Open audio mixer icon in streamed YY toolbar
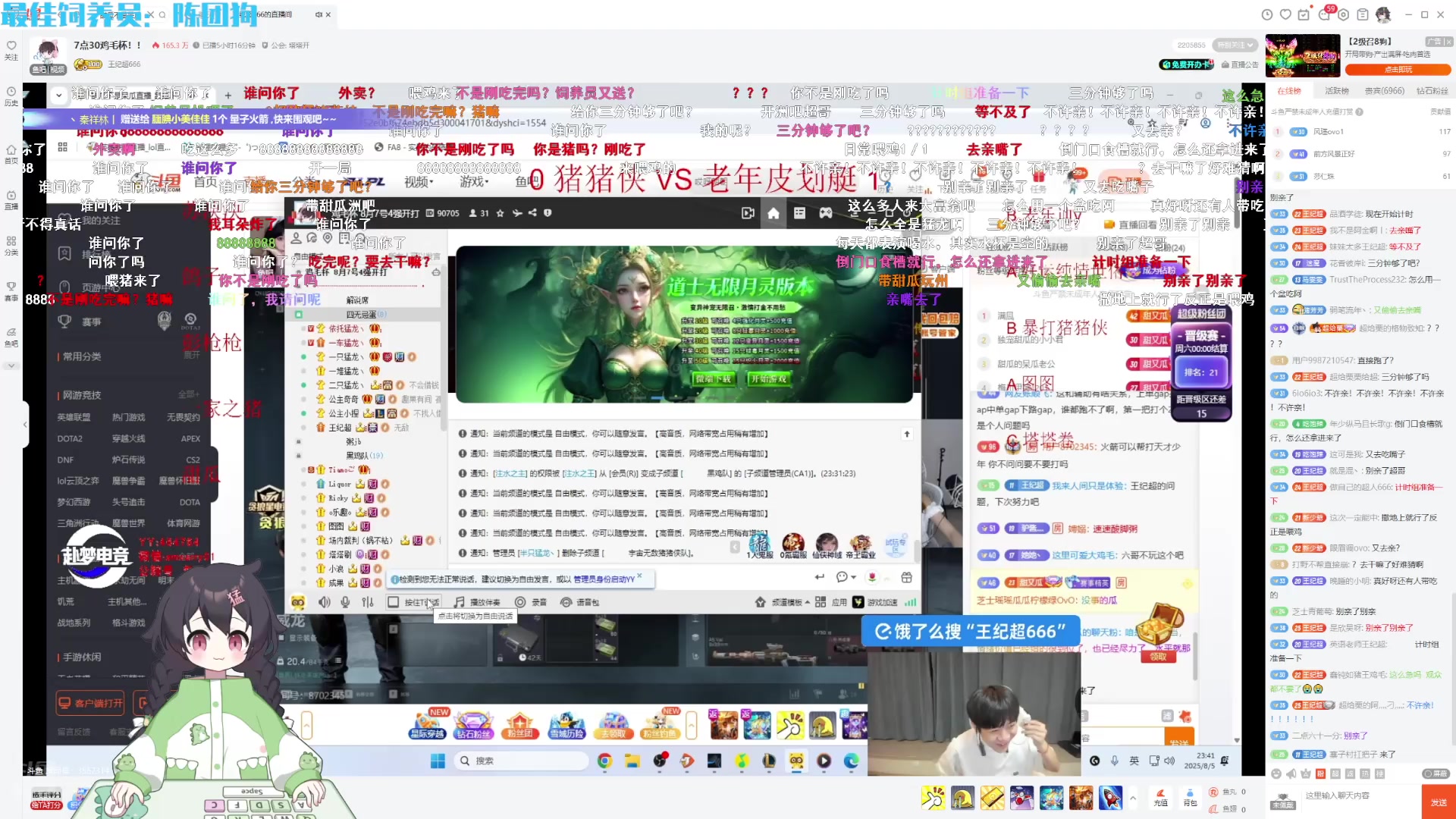 (x=368, y=602)
